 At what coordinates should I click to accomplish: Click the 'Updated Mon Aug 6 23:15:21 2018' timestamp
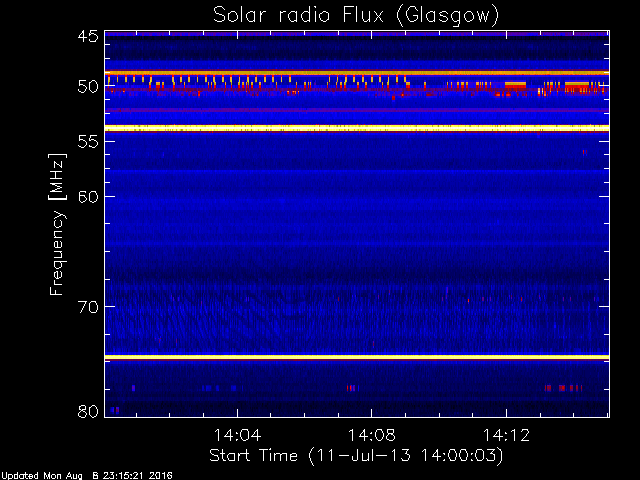[x=87, y=476]
